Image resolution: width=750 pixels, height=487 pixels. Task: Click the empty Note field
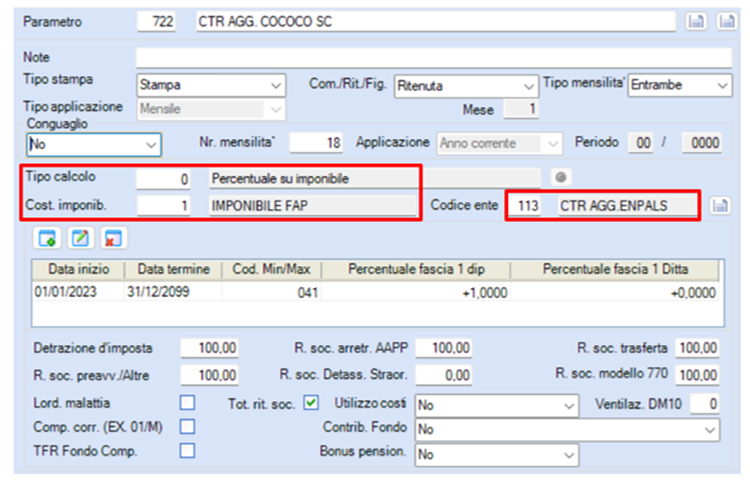click(x=433, y=57)
